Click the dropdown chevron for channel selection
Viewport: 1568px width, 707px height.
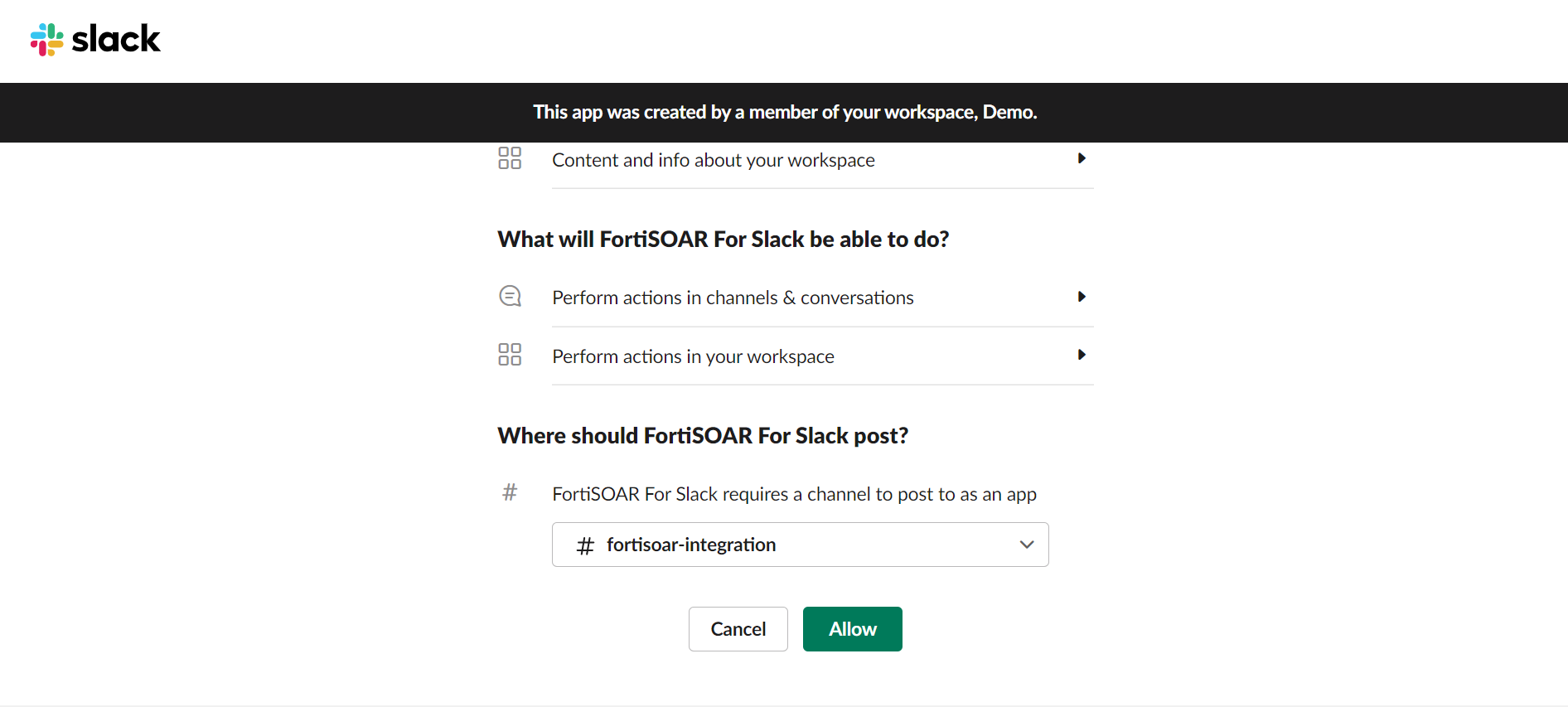coord(1027,545)
